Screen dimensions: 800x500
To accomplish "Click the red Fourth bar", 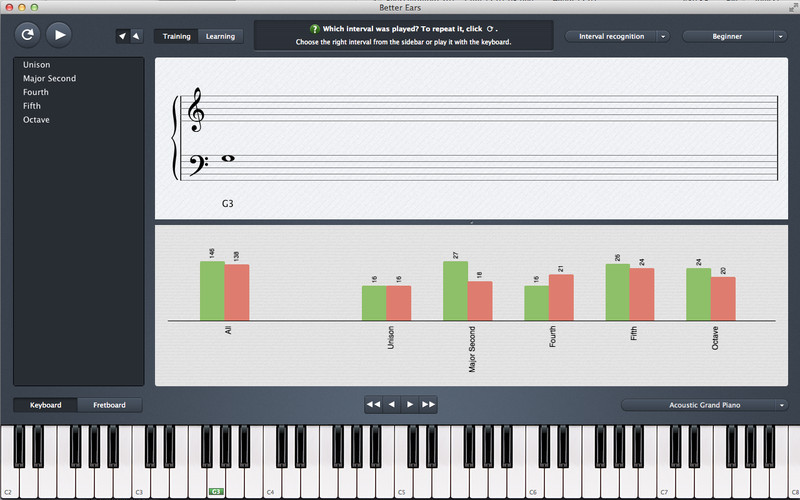I will pyautogui.click(x=561, y=297).
